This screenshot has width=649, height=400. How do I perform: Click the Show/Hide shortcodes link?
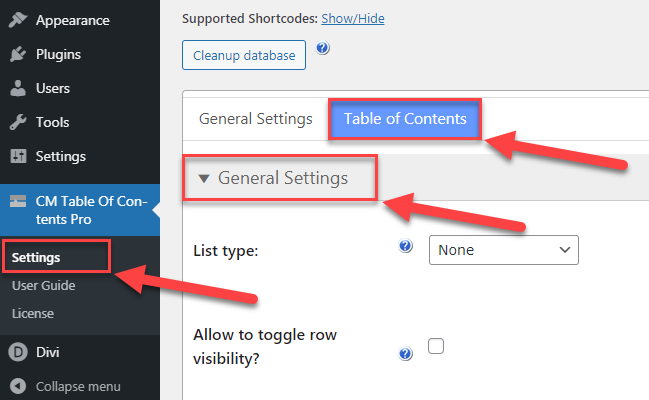tap(353, 19)
